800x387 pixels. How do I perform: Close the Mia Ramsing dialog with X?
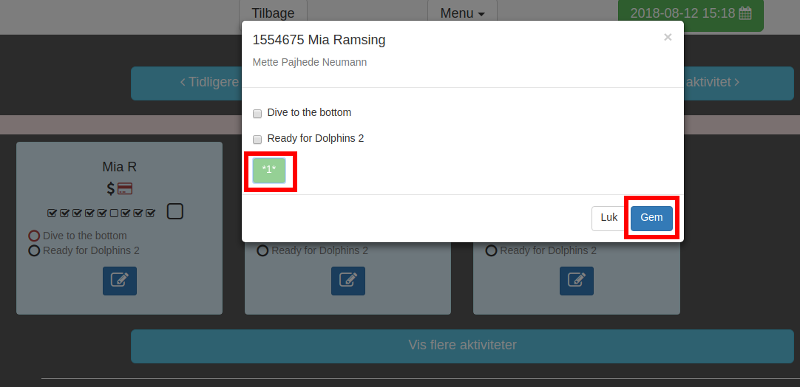pyautogui.click(x=667, y=37)
